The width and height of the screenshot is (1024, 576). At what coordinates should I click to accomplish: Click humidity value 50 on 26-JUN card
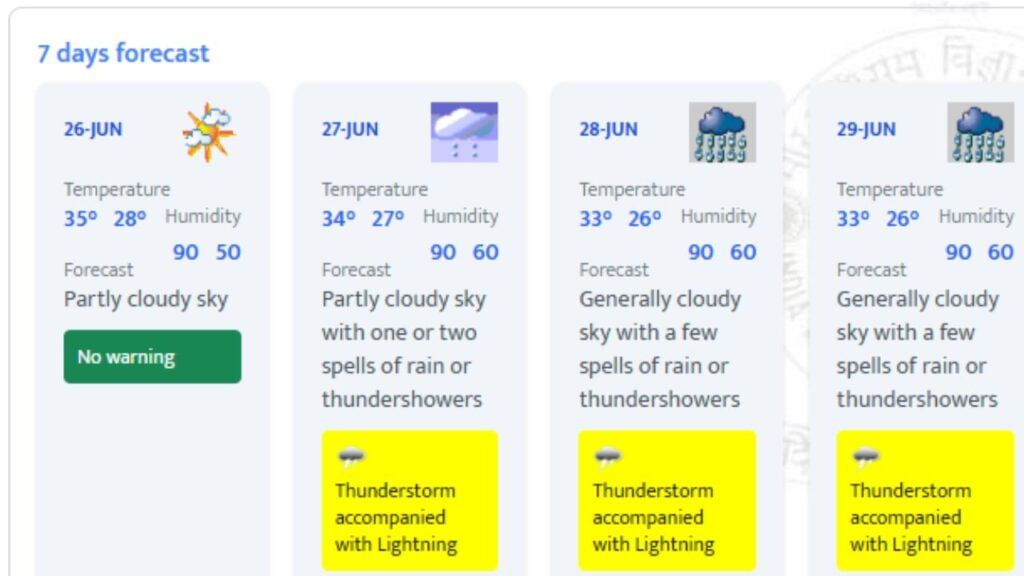228,252
